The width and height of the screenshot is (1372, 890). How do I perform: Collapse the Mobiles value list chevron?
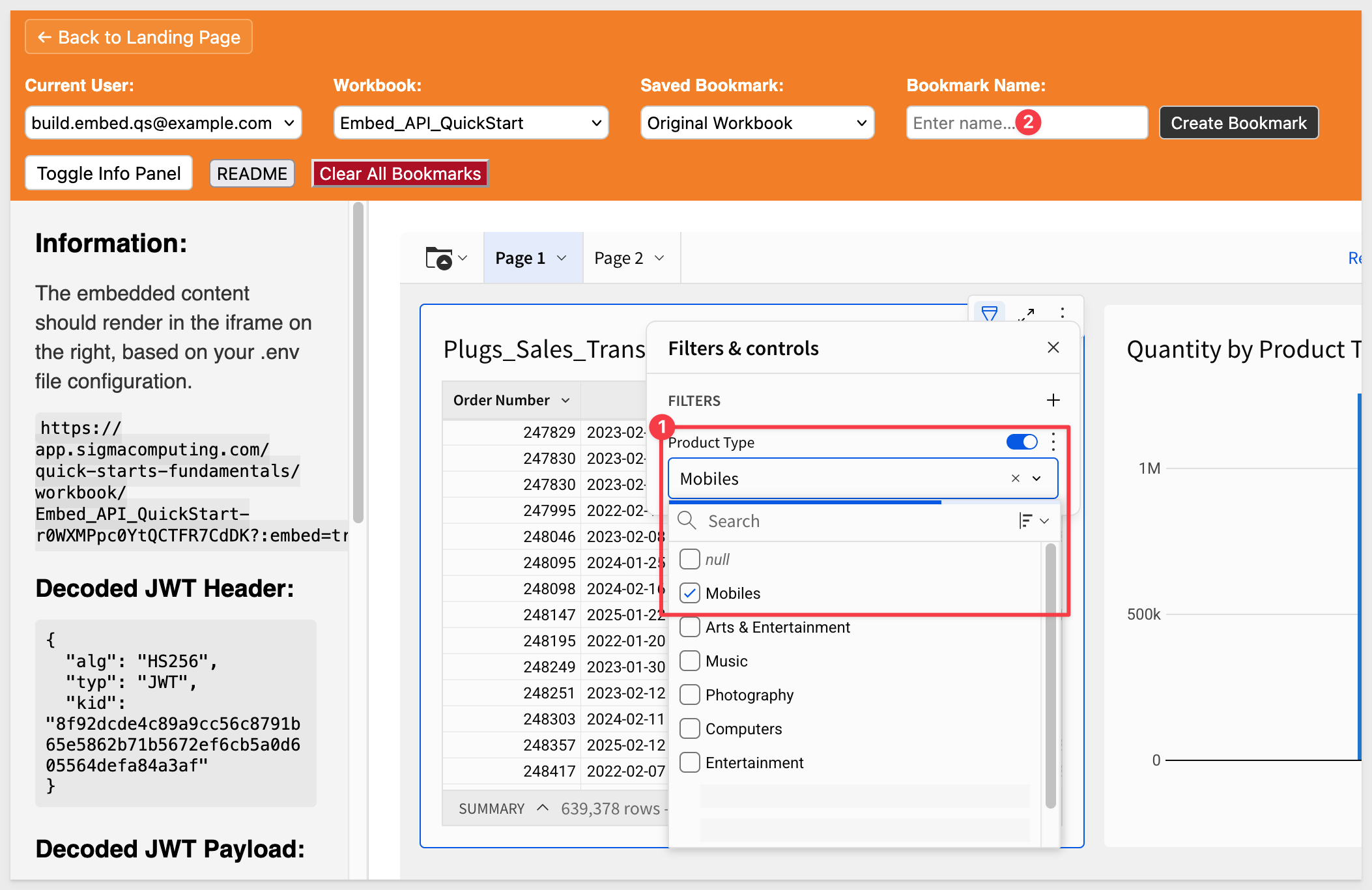coord(1036,478)
